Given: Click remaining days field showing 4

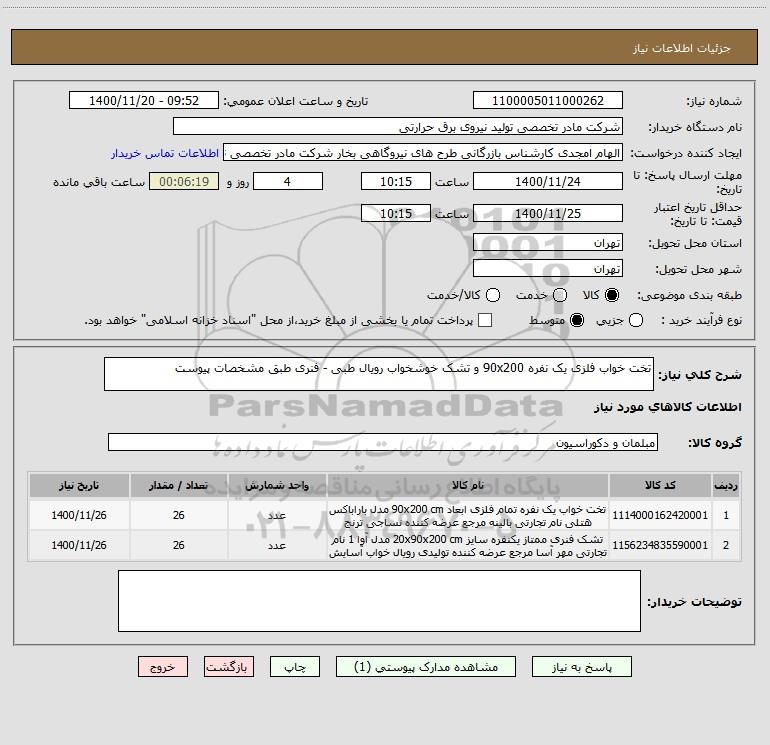Looking at the screenshot, I should click(288, 181).
